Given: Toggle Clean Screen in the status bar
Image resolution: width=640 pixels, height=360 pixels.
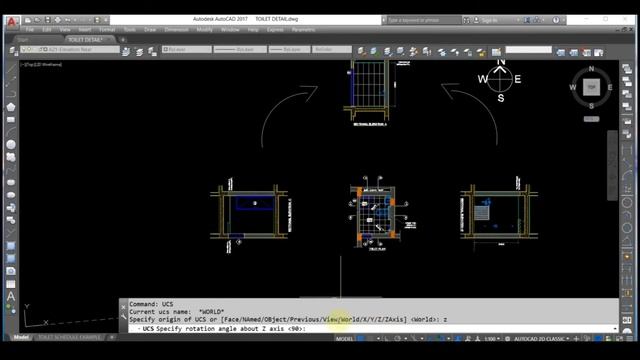Looking at the screenshot, I should click(x=619, y=338).
